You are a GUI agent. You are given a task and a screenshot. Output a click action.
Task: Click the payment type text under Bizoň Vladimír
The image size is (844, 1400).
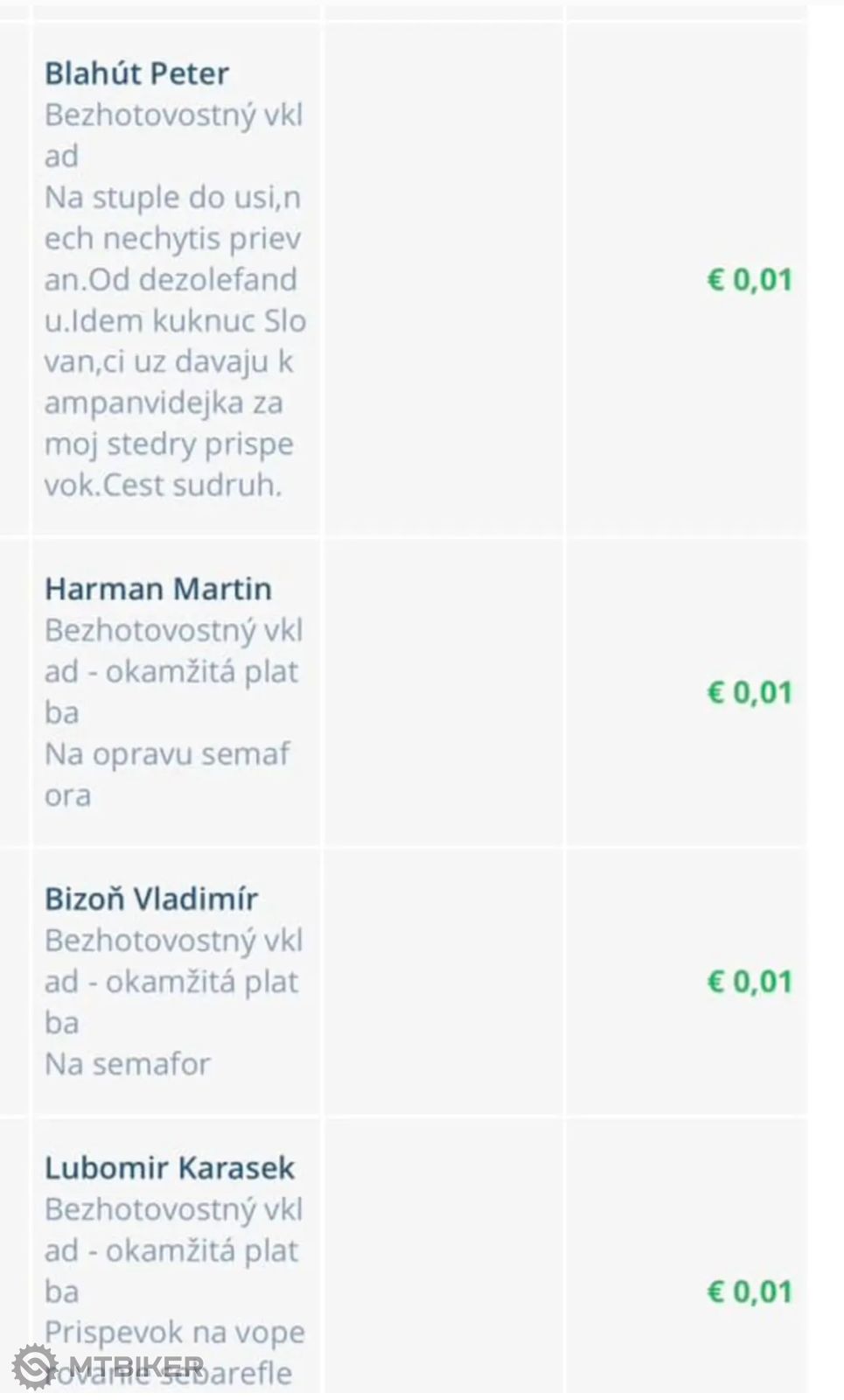173,981
